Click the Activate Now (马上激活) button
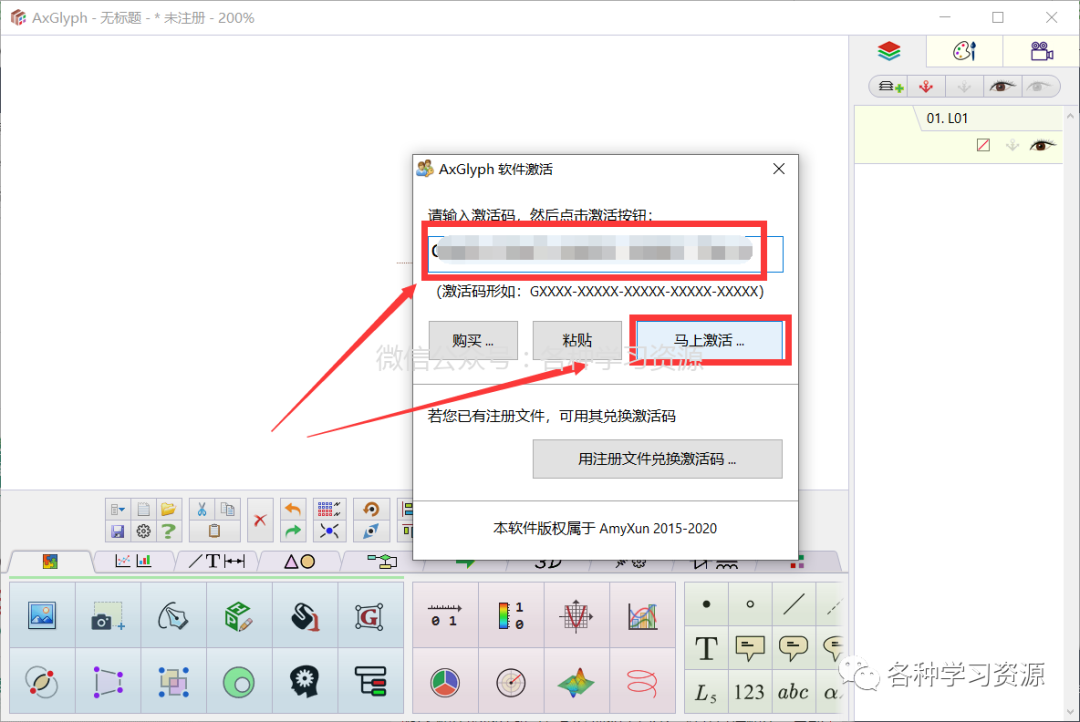This screenshot has width=1080, height=722. pos(709,340)
